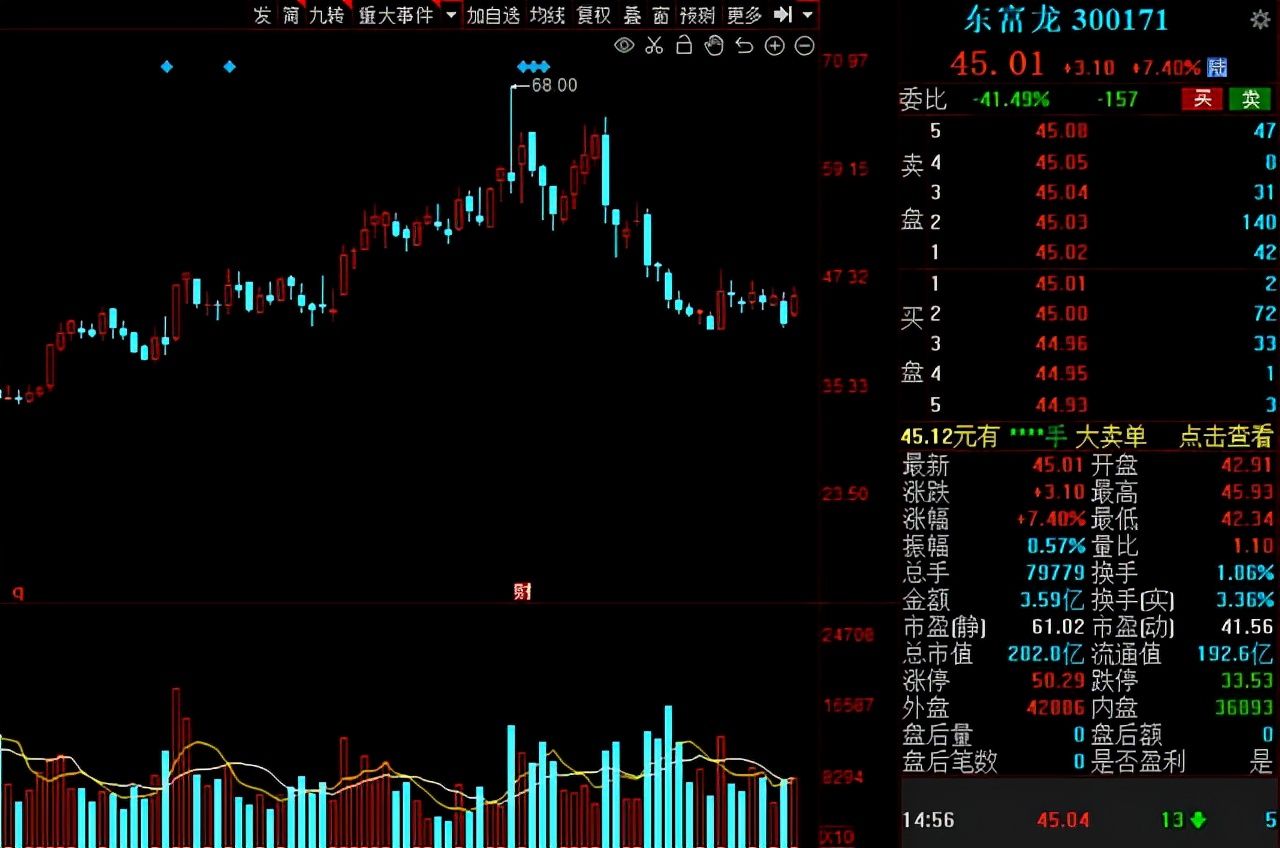
Task: Click the blue 陆 badge icon
Action: click(1217, 67)
